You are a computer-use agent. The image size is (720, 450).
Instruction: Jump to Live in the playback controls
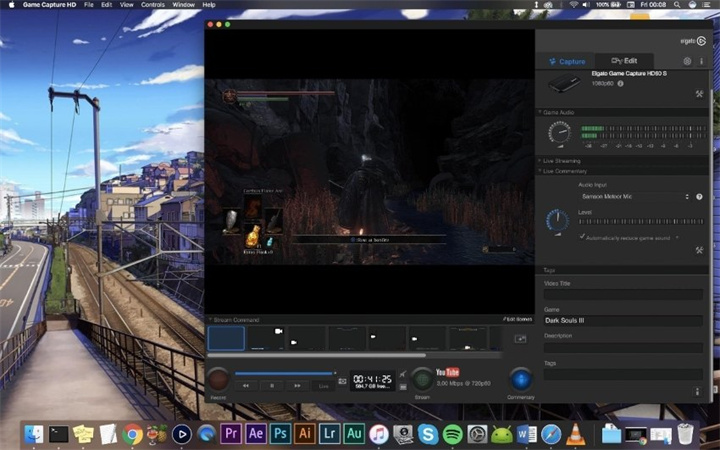(x=324, y=386)
